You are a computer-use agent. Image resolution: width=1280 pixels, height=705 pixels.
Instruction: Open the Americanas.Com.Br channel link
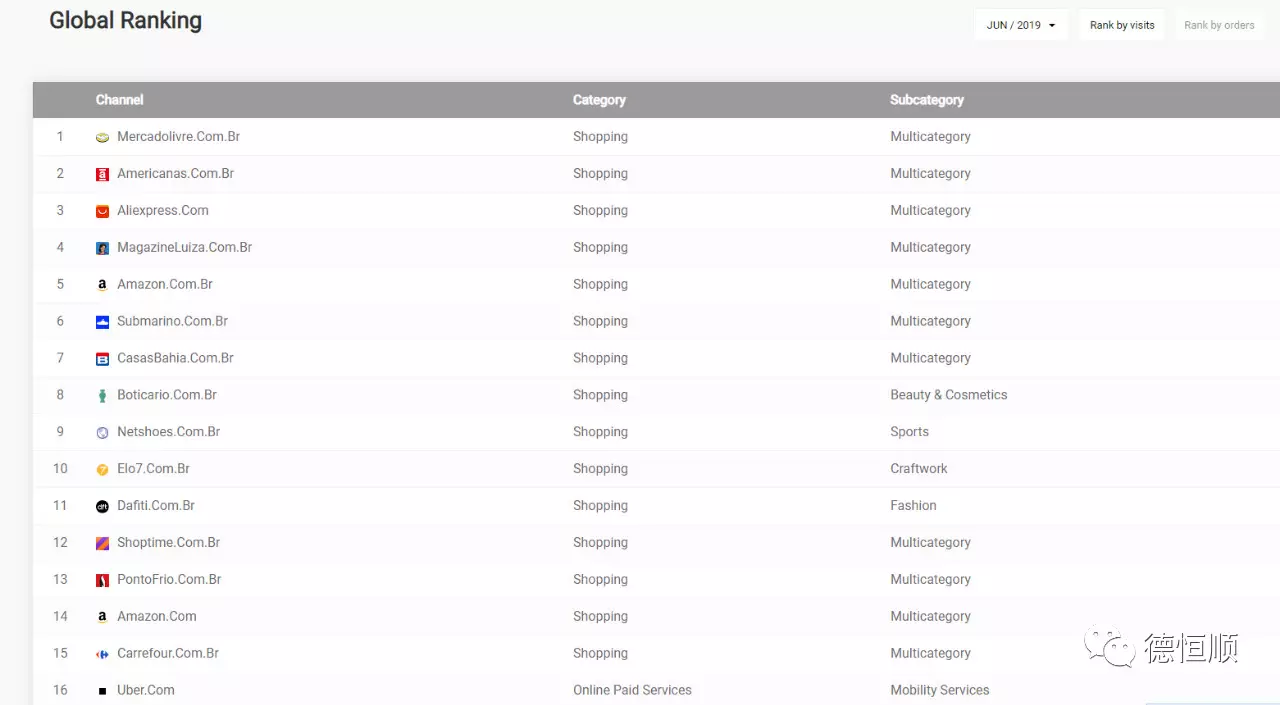point(175,174)
